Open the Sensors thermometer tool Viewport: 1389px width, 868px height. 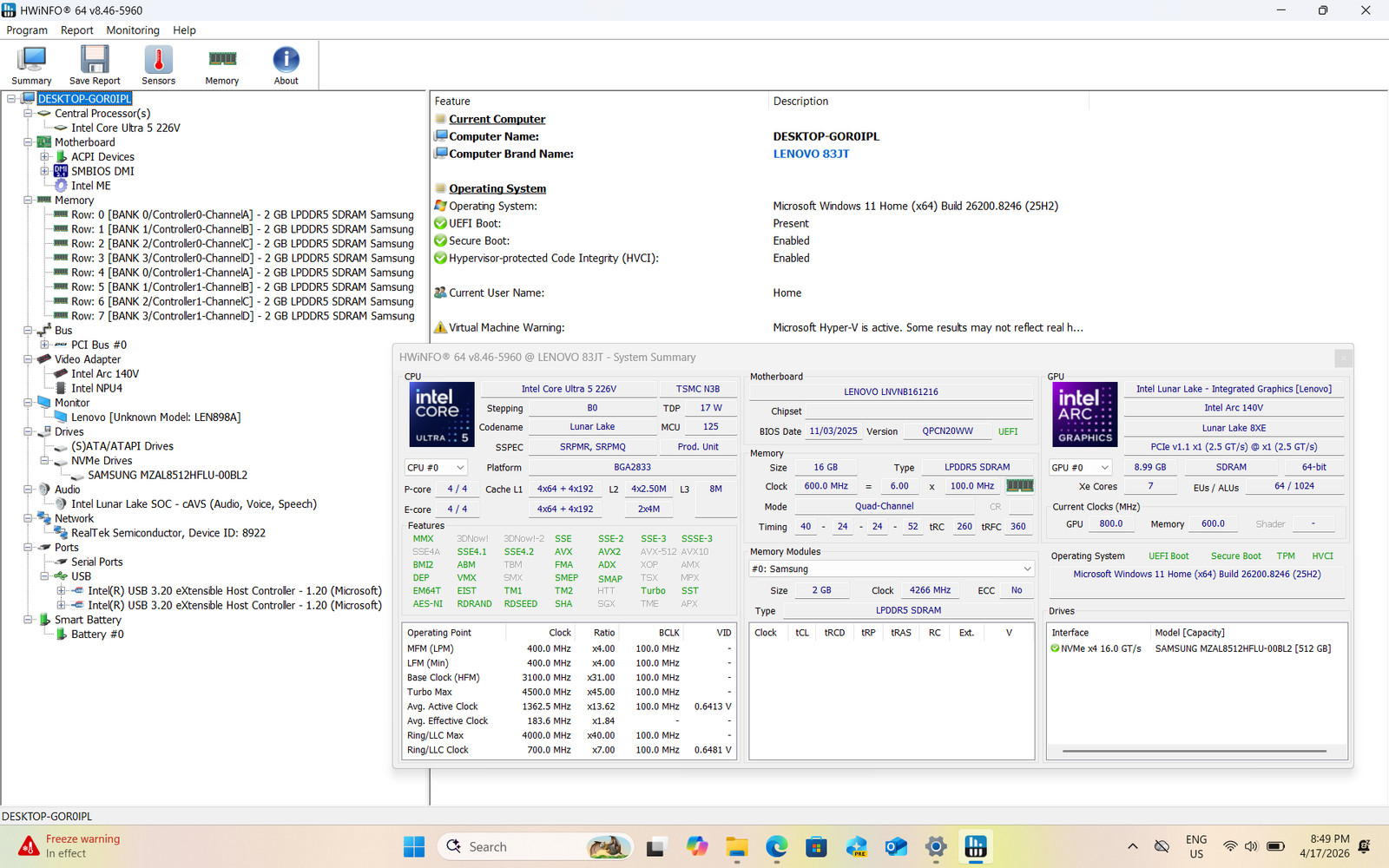158,66
